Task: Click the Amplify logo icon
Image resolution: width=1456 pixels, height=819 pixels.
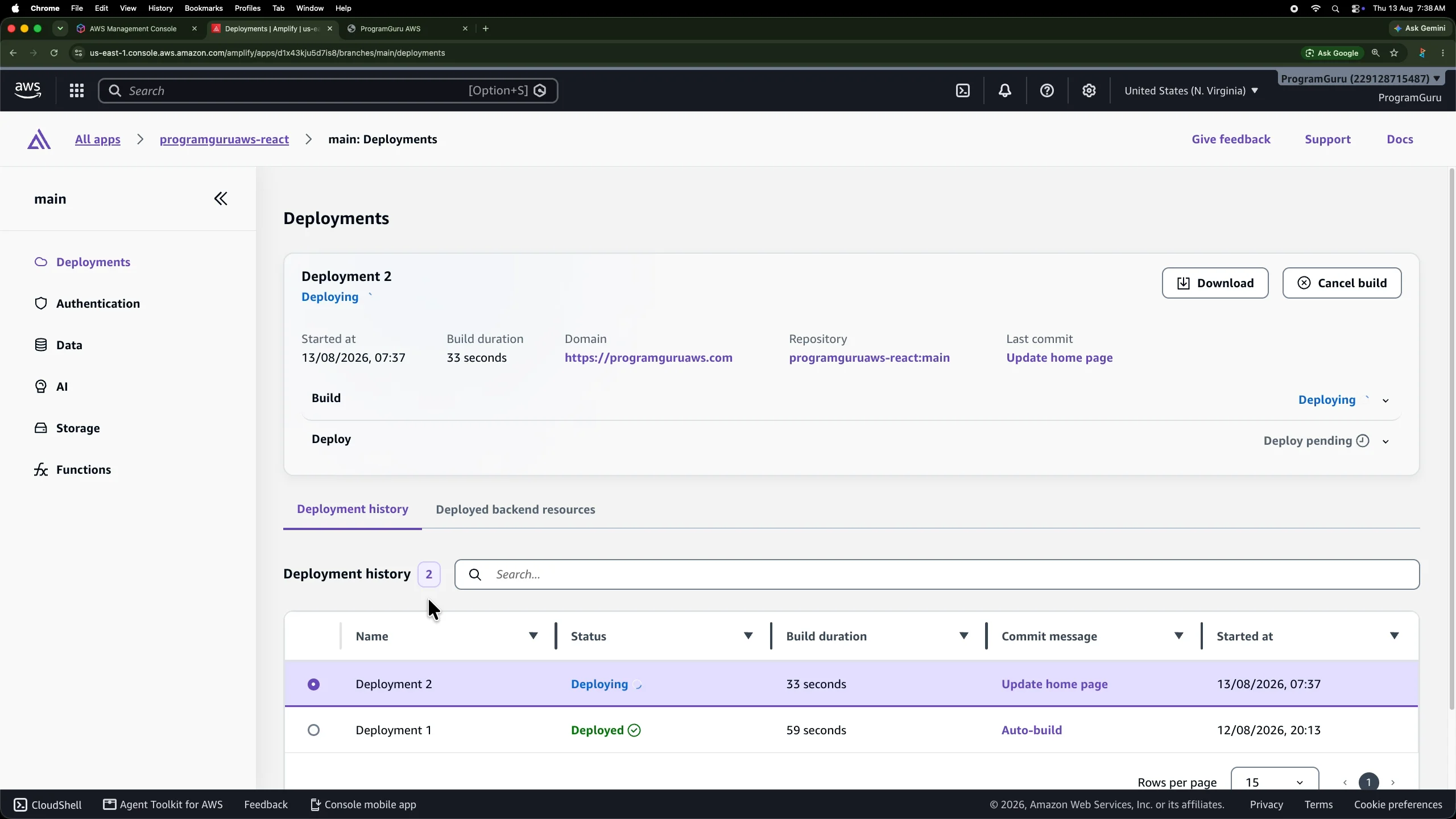Action: point(39,139)
